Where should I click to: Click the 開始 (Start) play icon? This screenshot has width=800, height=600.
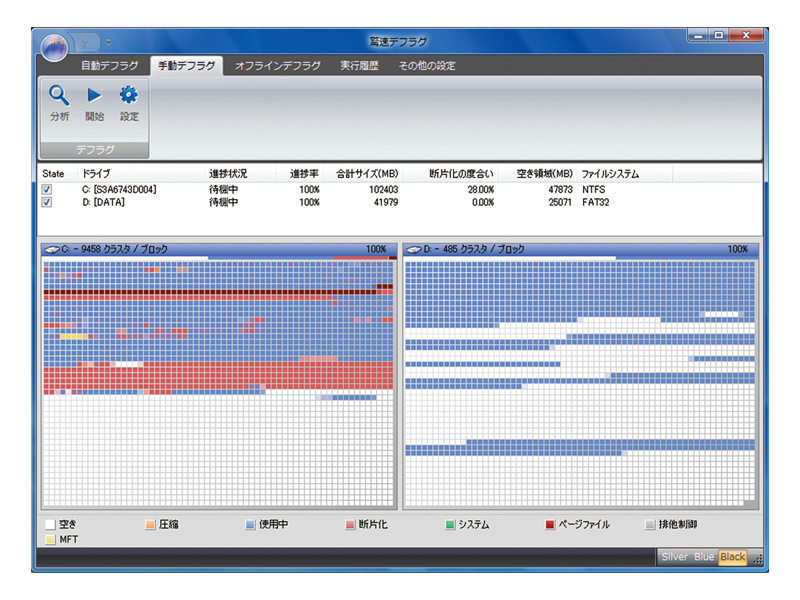pos(94,97)
